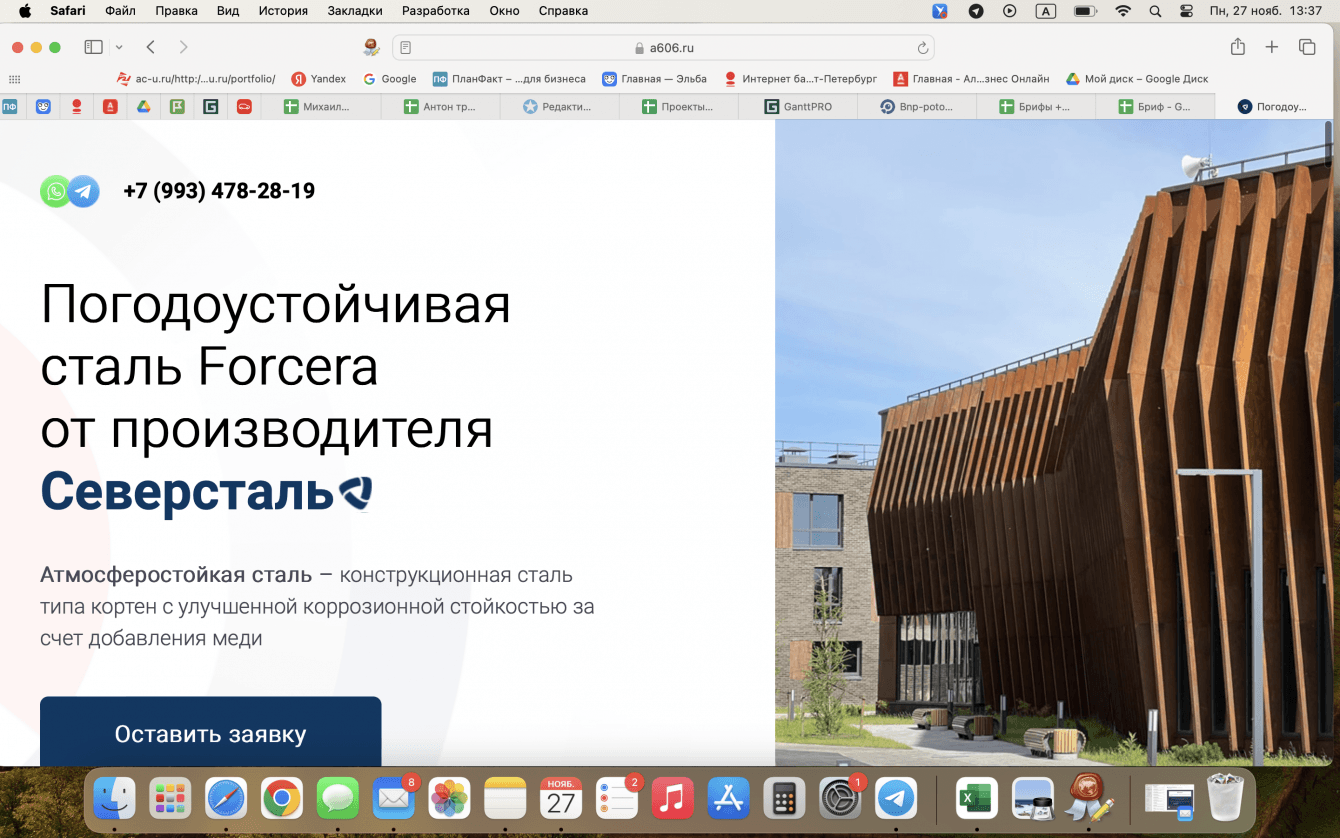Call the phone number +7 (993) 478-28-19
This screenshot has height=838, width=1340.
pyautogui.click(x=219, y=191)
